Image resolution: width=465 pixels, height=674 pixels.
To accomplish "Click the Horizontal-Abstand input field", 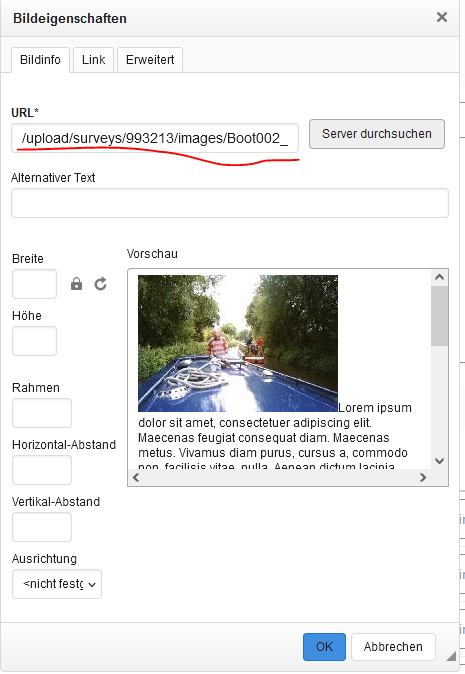I will (42, 470).
